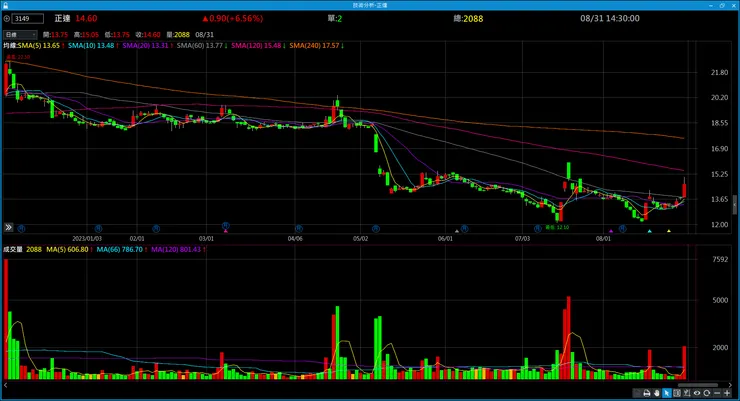740x401 pixels.
Task: Click the stock name 正達
Action: (62, 19)
